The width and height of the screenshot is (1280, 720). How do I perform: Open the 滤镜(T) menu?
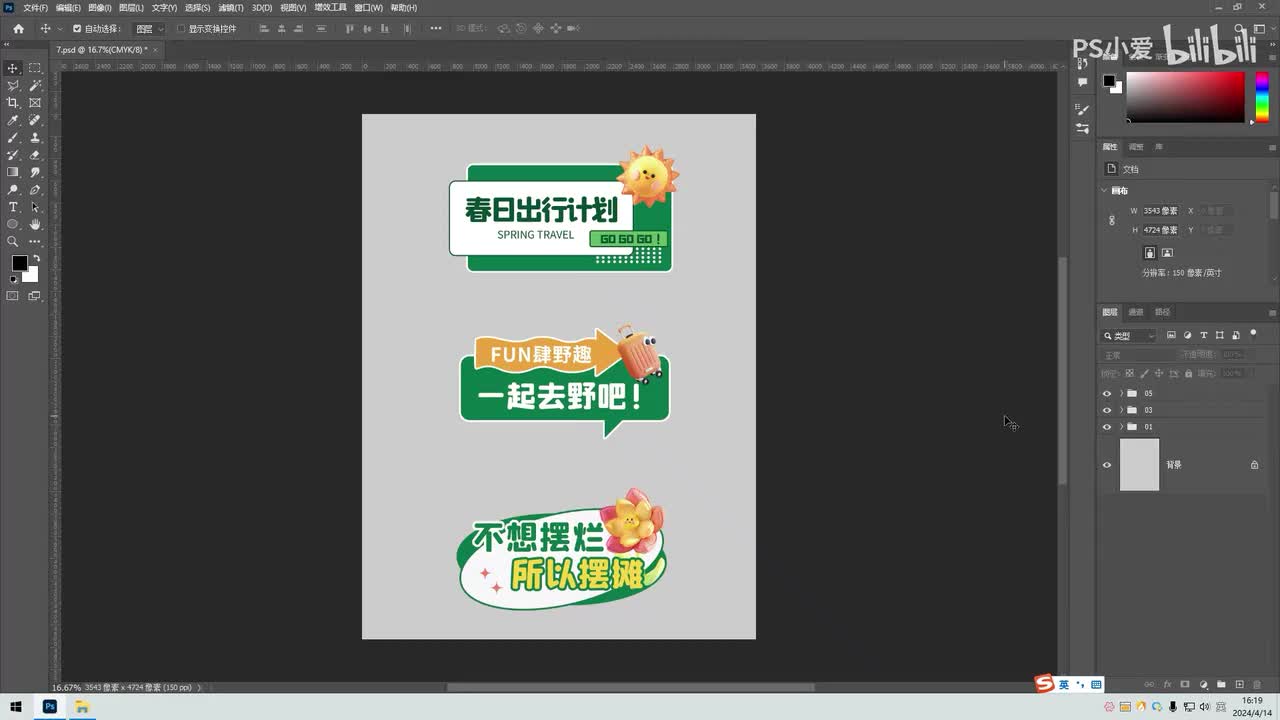point(231,7)
